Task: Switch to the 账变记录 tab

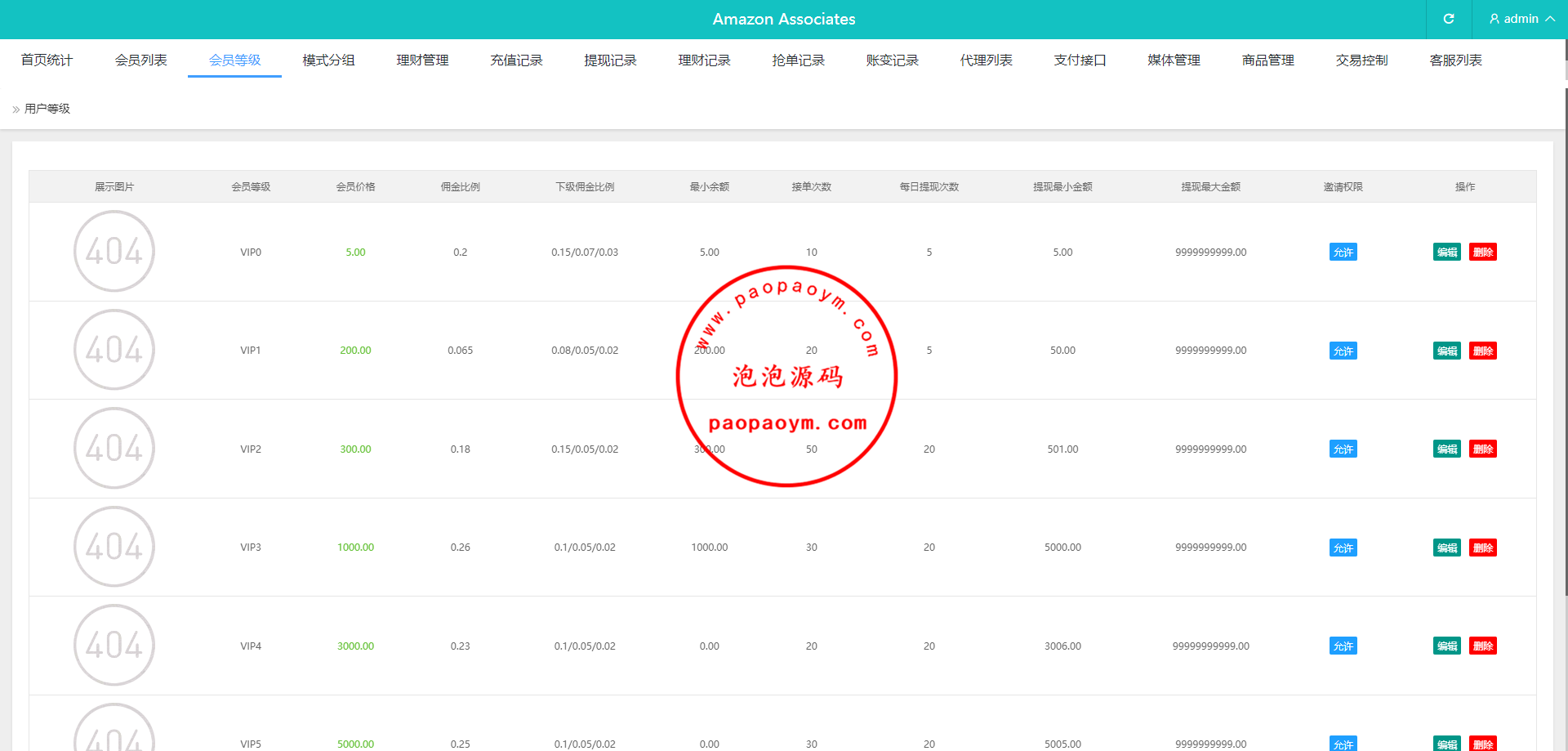Action: (892, 60)
